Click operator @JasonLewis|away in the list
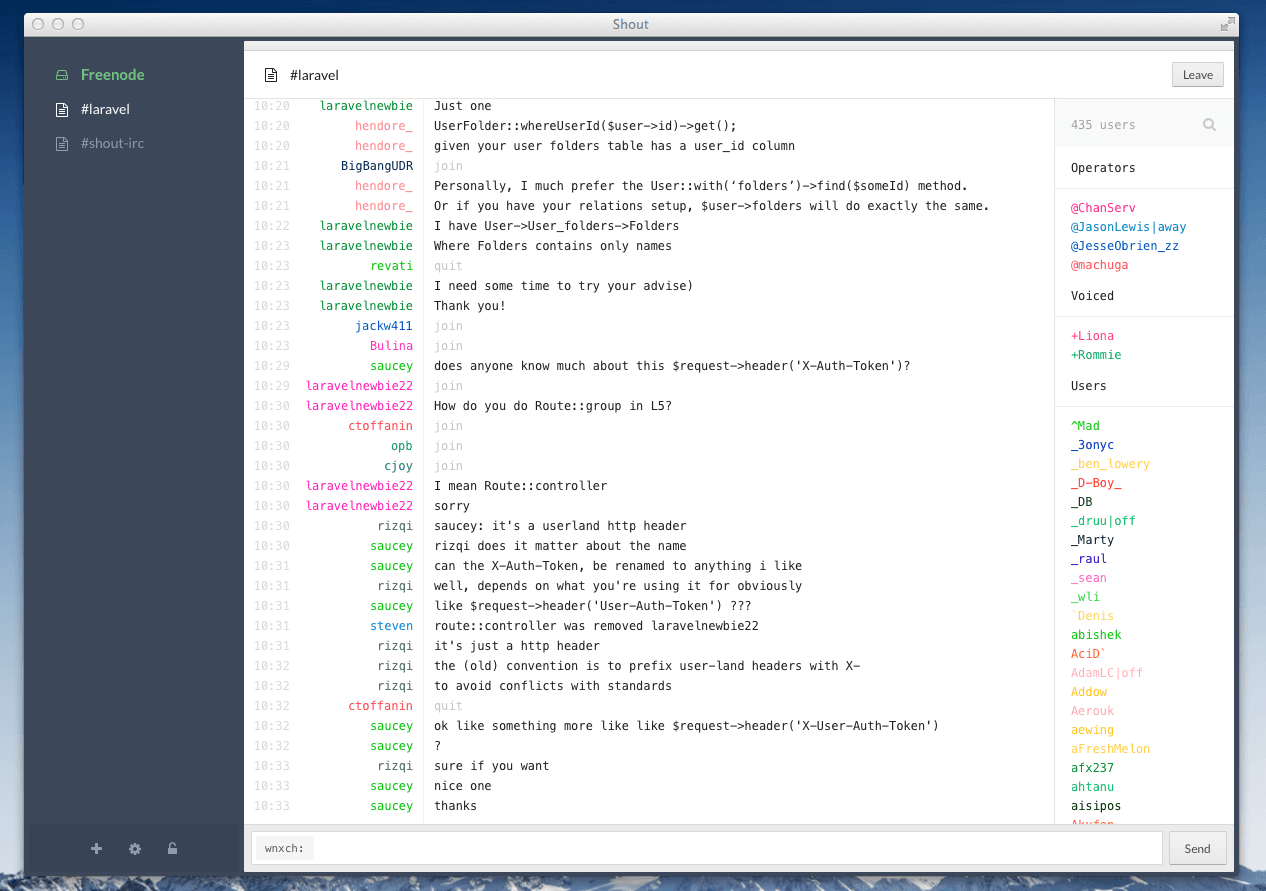1266x891 pixels. point(1128,227)
